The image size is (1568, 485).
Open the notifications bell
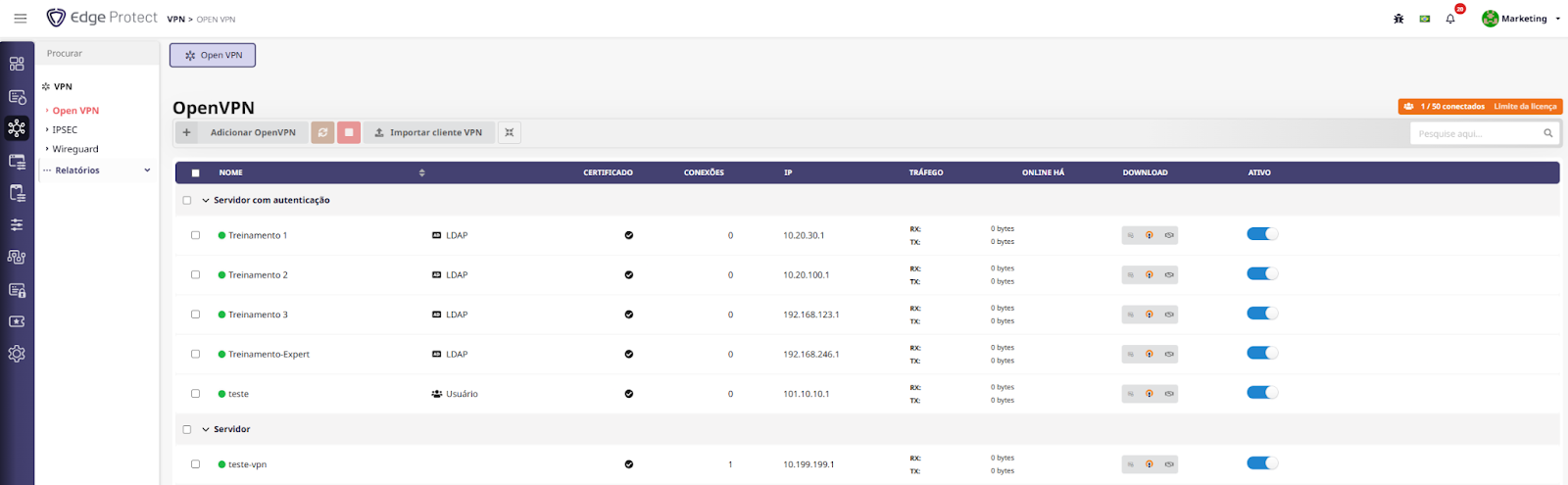pyautogui.click(x=1450, y=19)
